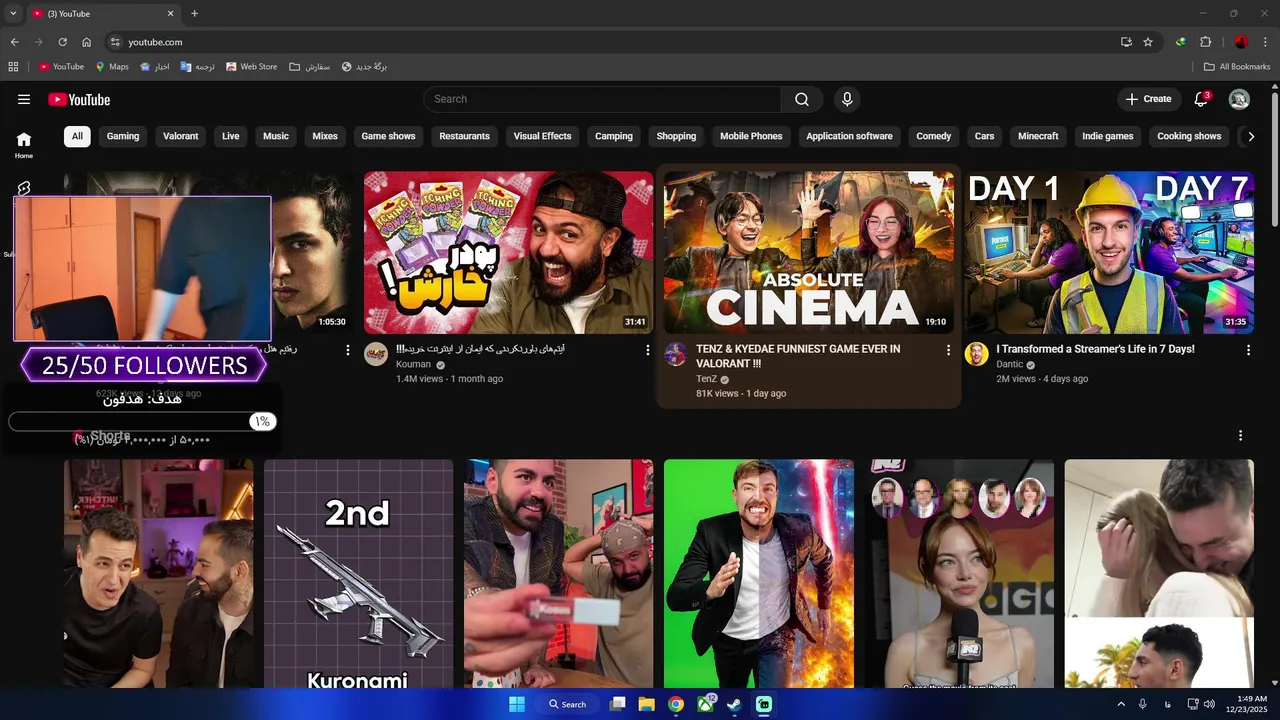The height and width of the screenshot is (720, 1280).
Task: Select the Minecraft chip
Action: point(1038,136)
